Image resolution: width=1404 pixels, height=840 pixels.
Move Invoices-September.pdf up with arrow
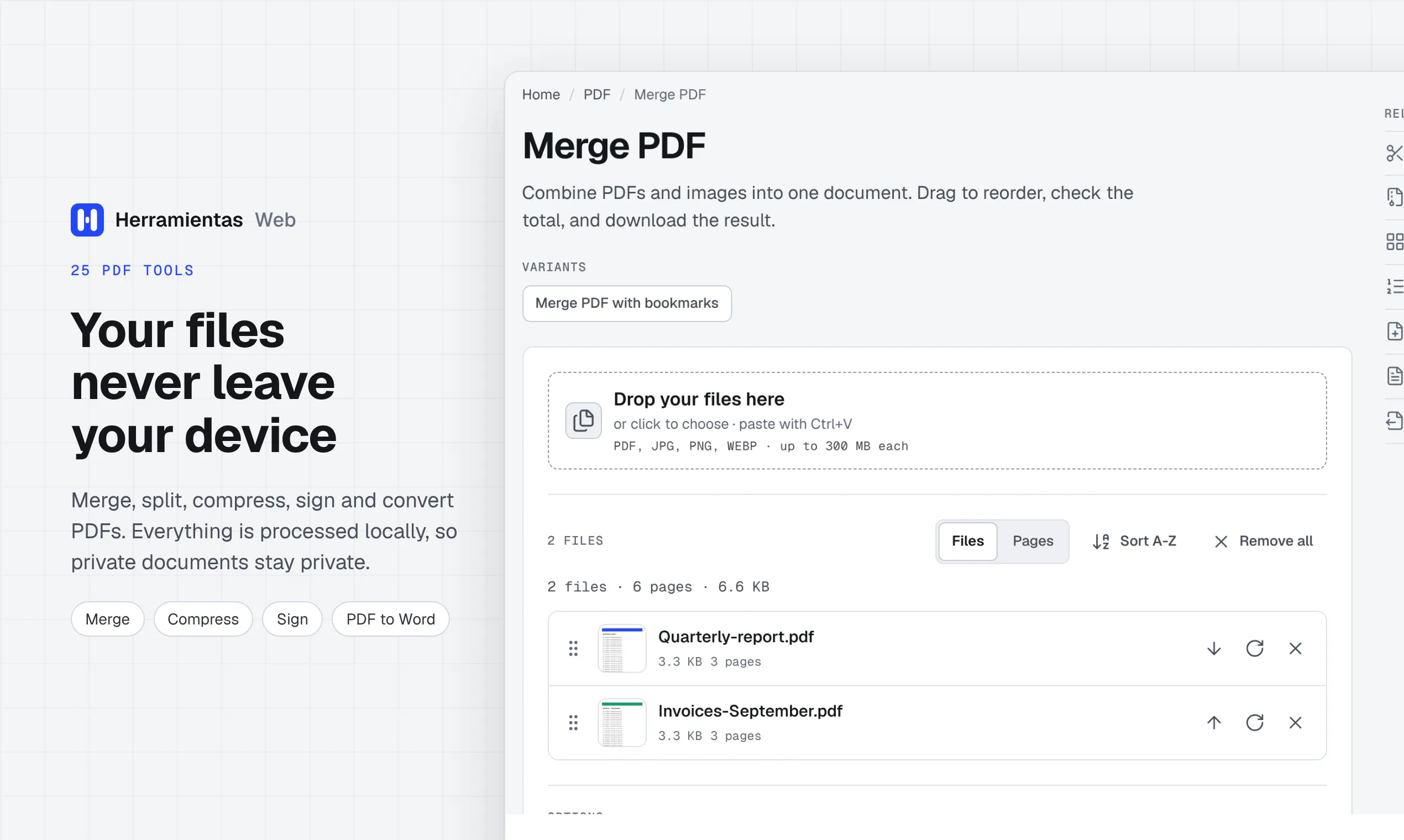(x=1214, y=722)
